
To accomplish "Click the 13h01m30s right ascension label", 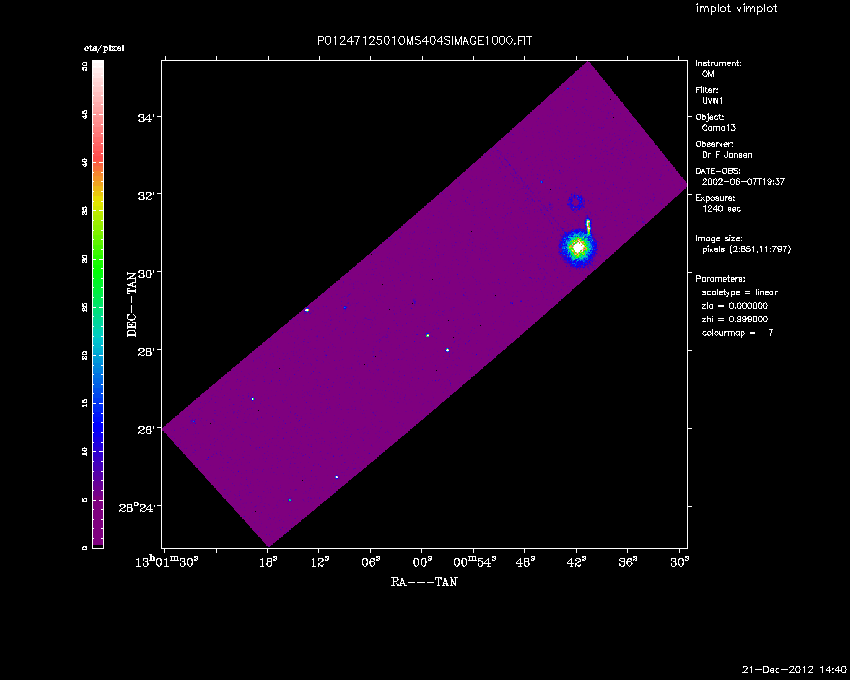I will pyautogui.click(x=167, y=562).
